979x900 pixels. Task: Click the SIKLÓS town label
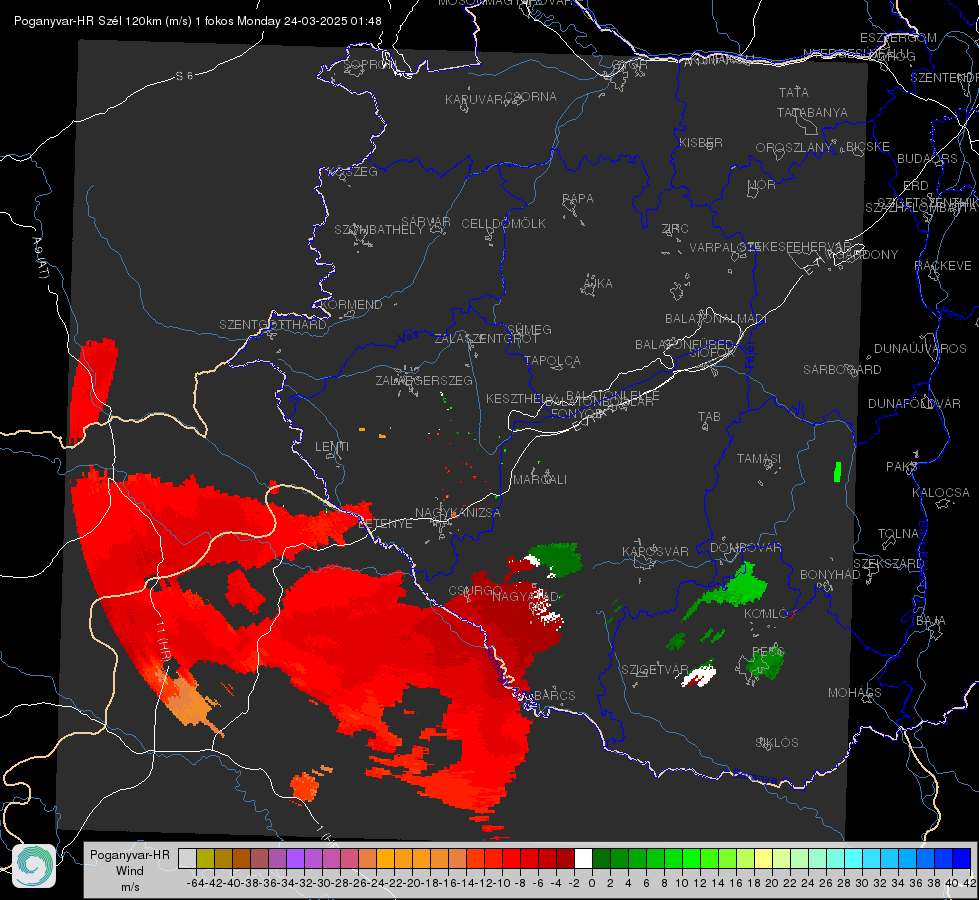777,743
